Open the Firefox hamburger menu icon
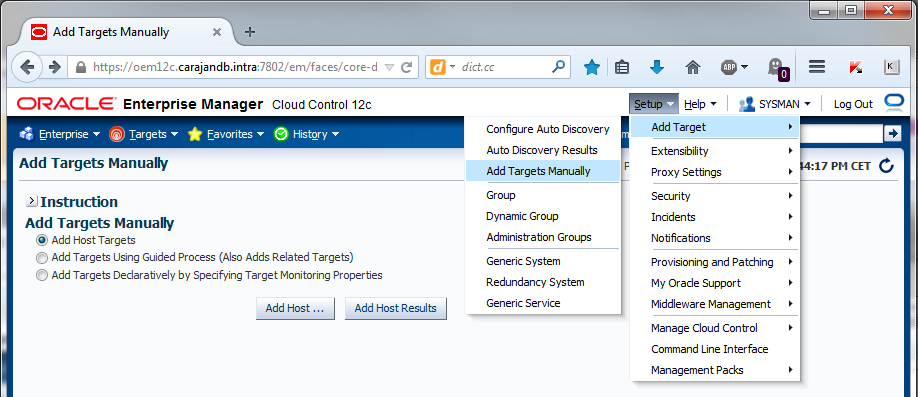This screenshot has height=397, width=918. tap(816, 67)
